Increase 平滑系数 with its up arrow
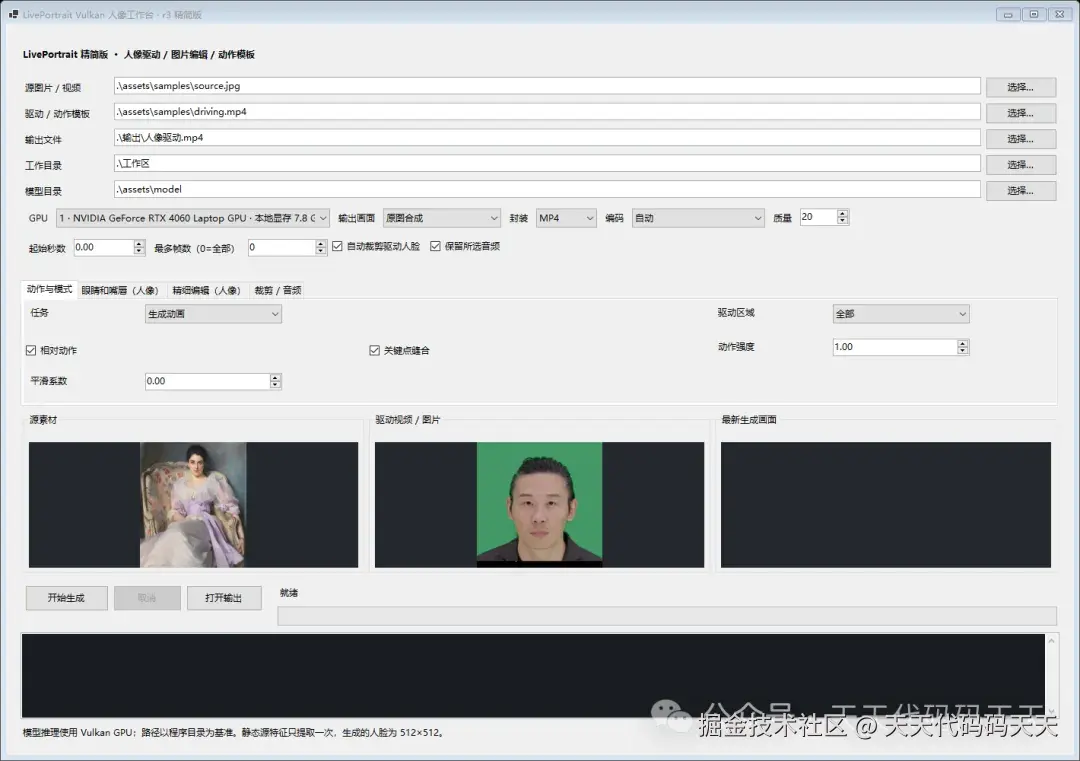The width and height of the screenshot is (1080, 761). pyautogui.click(x=276, y=377)
